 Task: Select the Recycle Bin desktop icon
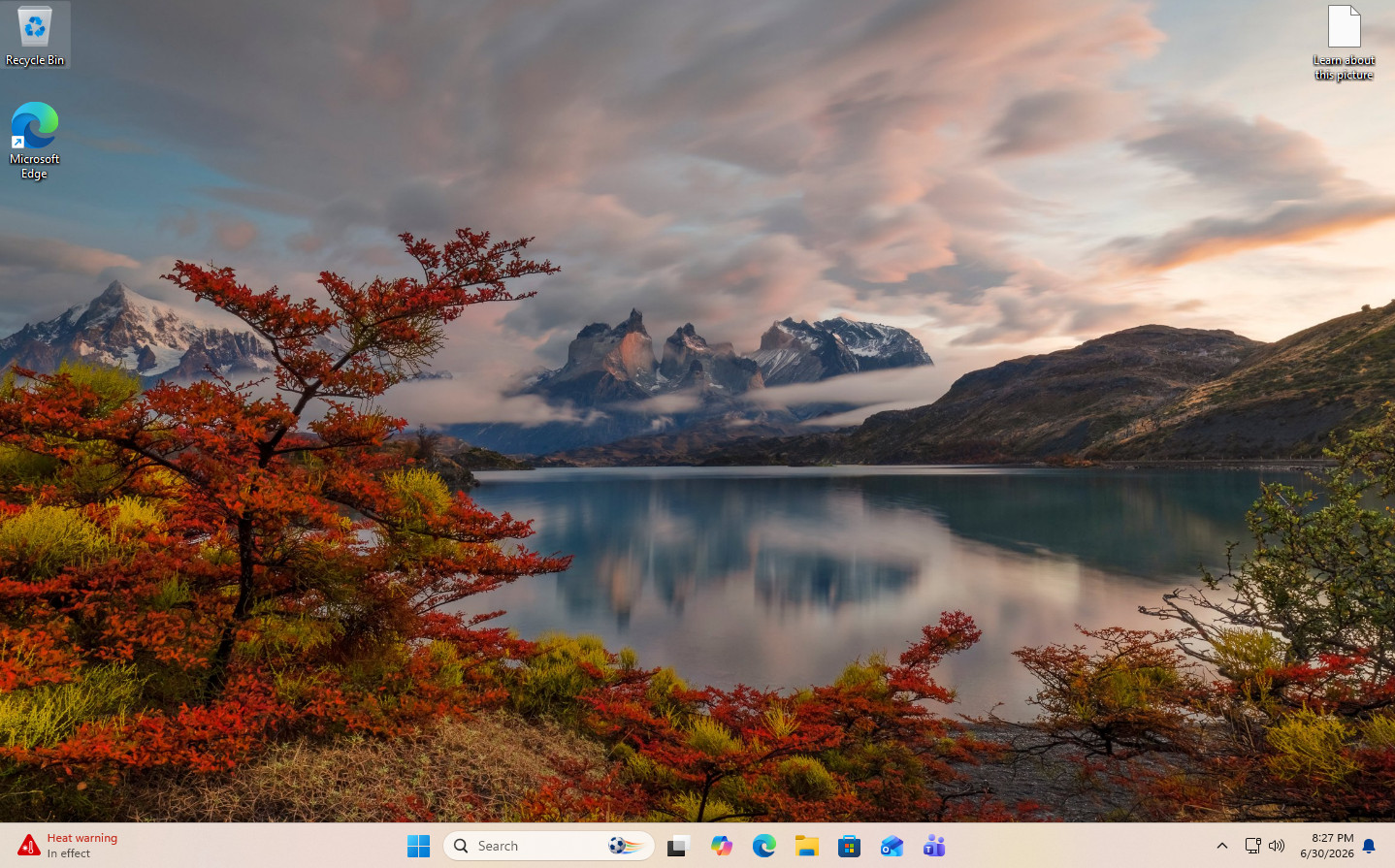pos(35,36)
